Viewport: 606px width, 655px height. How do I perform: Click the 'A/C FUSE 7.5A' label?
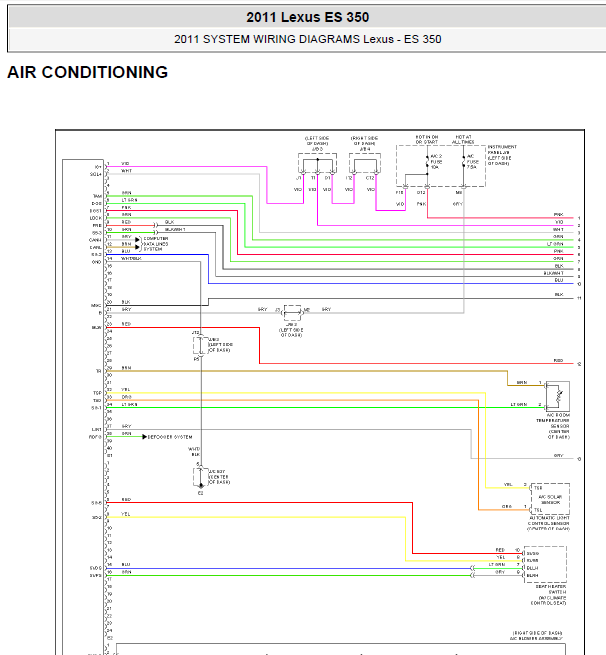coord(472,162)
